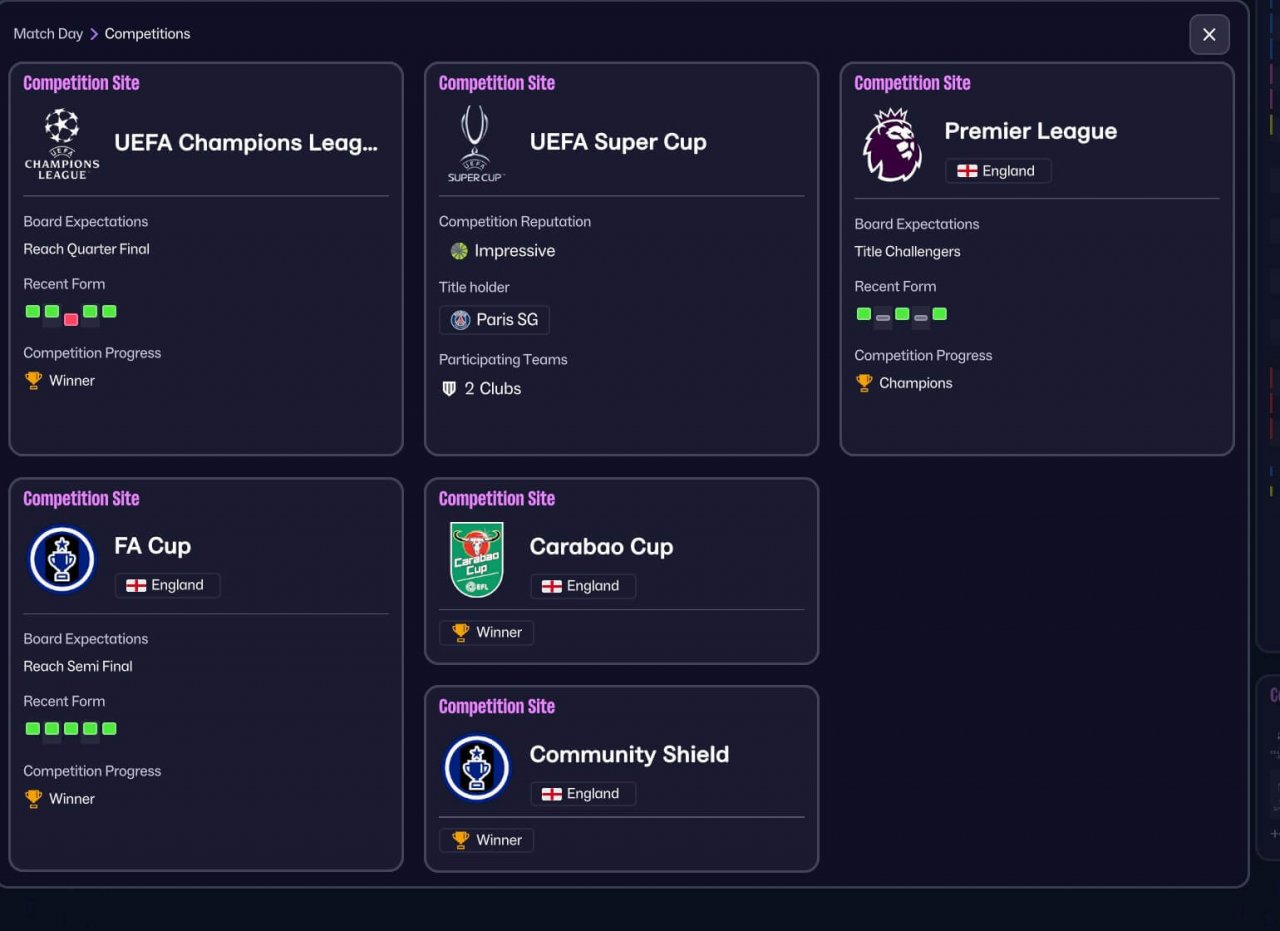The image size is (1280, 931).
Task: Click the FA Cup England nation tag
Action: 167,585
